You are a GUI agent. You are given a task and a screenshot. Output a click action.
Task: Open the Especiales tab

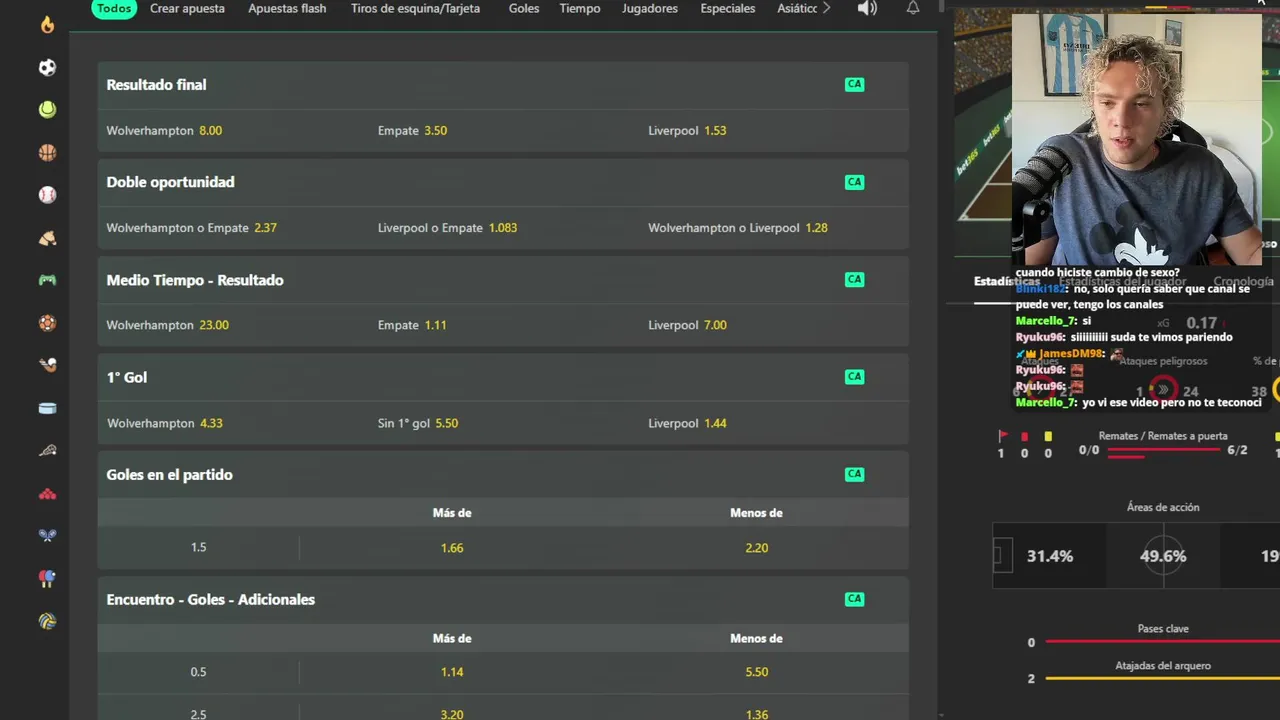click(728, 8)
